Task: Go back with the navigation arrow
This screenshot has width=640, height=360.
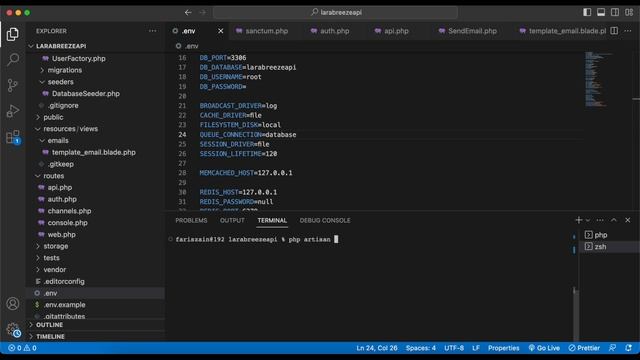Action: pos(188,13)
